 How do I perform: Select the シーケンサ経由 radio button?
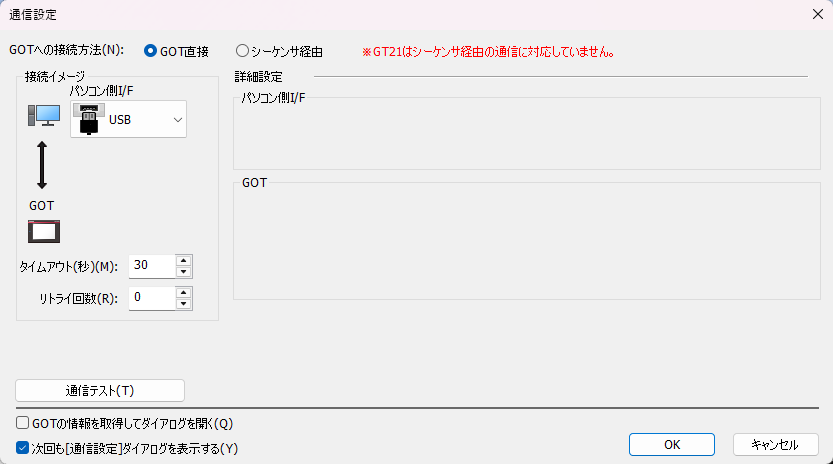242,51
